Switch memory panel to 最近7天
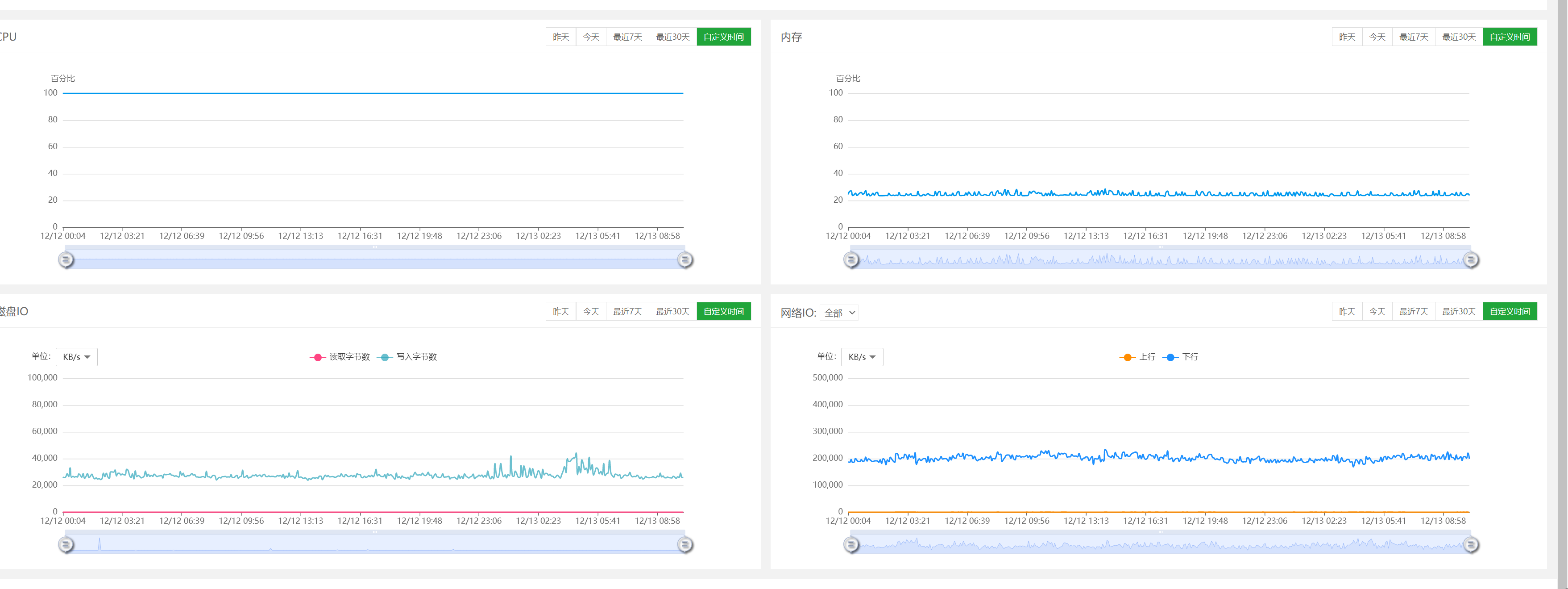 click(1414, 37)
